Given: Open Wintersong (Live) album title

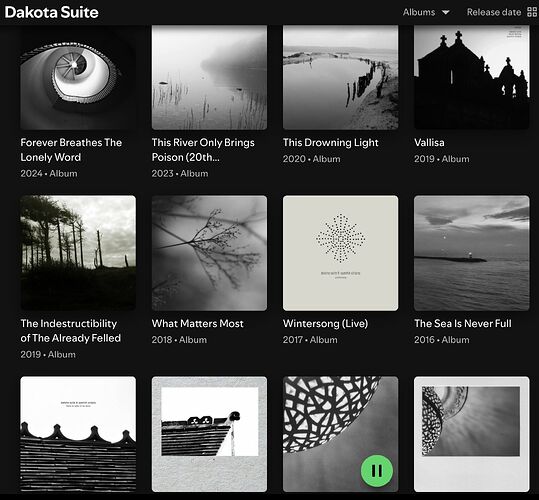Looking at the screenshot, I should (x=325, y=323).
